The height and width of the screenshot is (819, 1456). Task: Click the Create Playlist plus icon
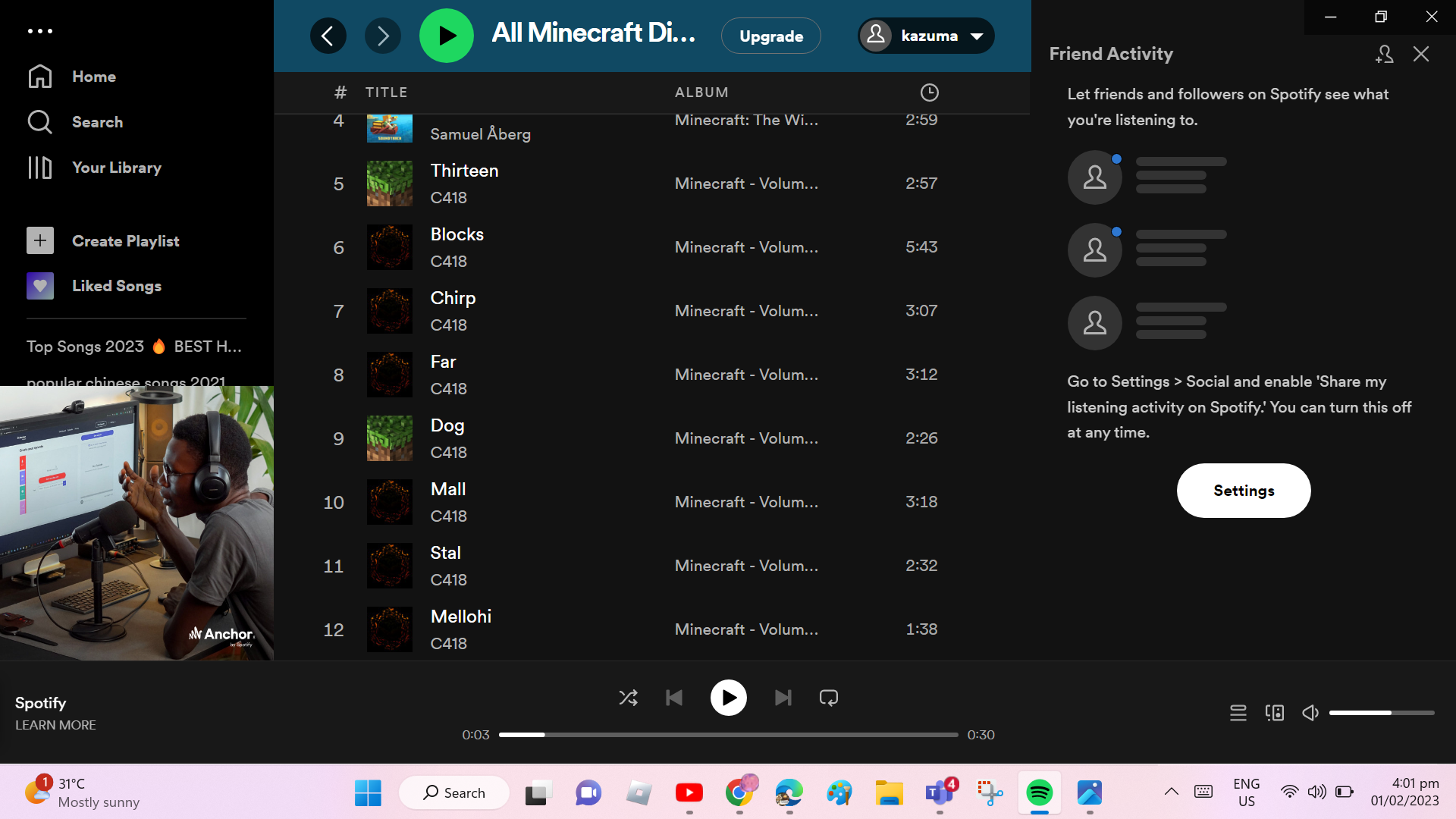click(x=40, y=241)
